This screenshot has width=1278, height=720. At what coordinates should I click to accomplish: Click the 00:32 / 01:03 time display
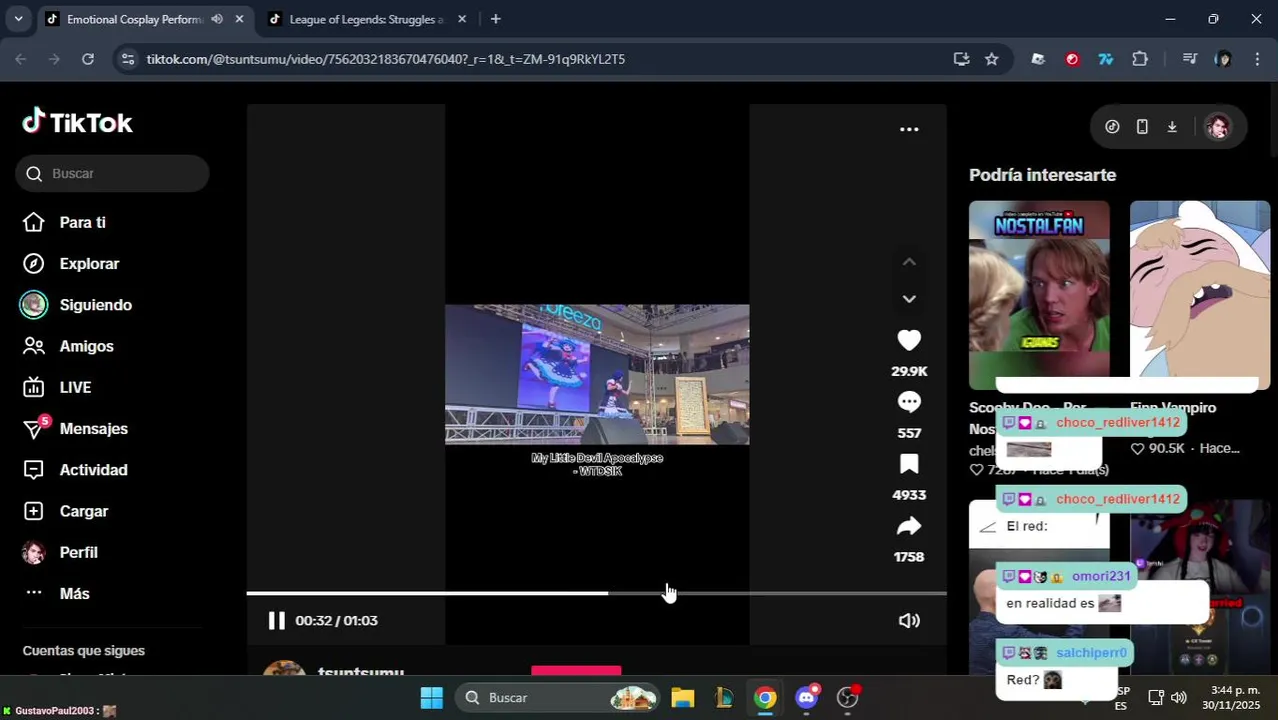[336, 620]
